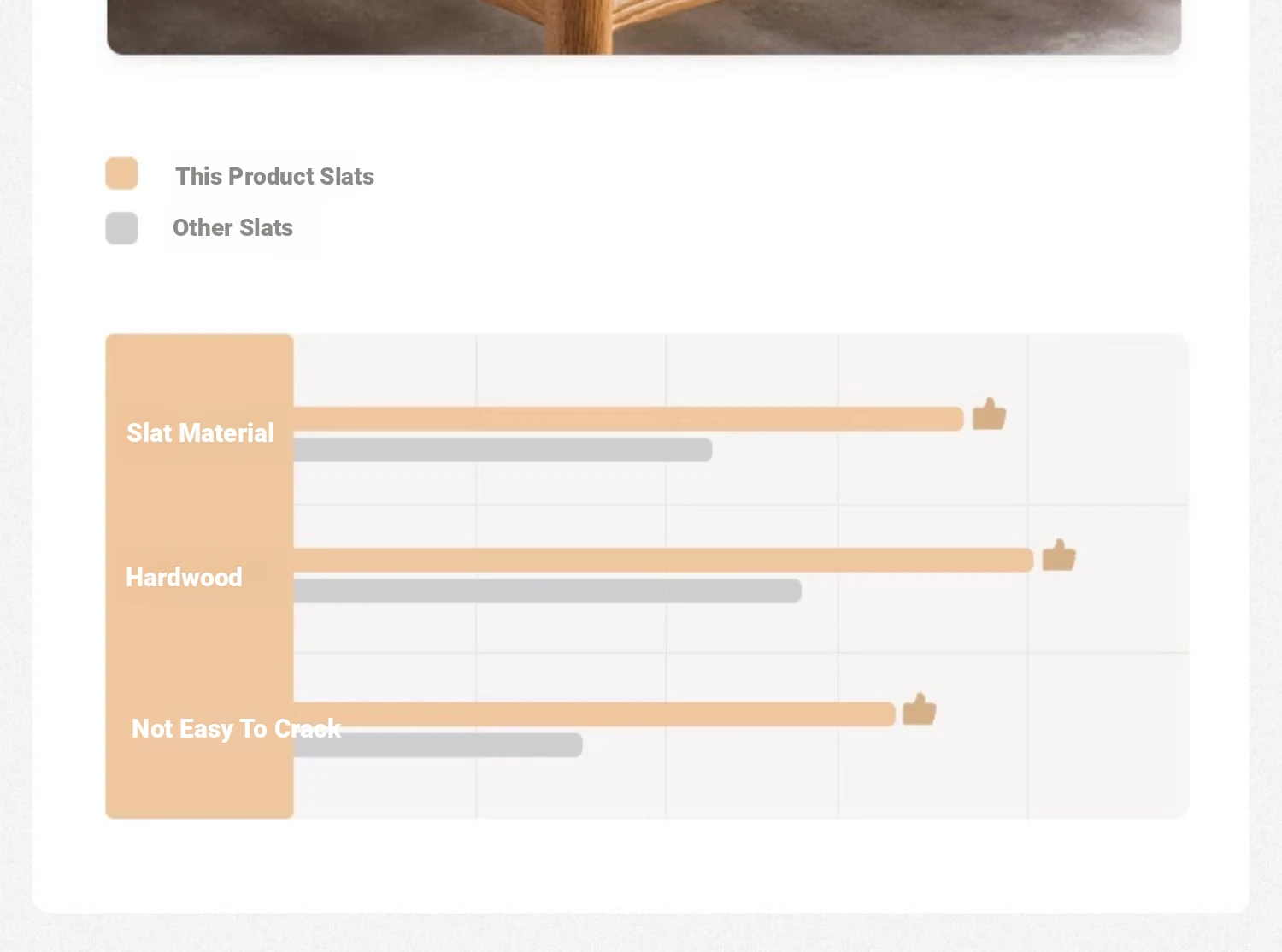This screenshot has height=952, width=1282.
Task: Click the gray bar in Slat Material row
Action: [x=503, y=450]
